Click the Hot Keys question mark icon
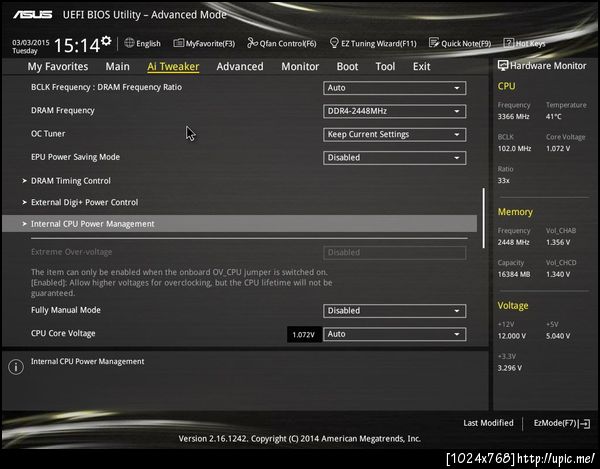The width and height of the screenshot is (600, 469). (508, 43)
